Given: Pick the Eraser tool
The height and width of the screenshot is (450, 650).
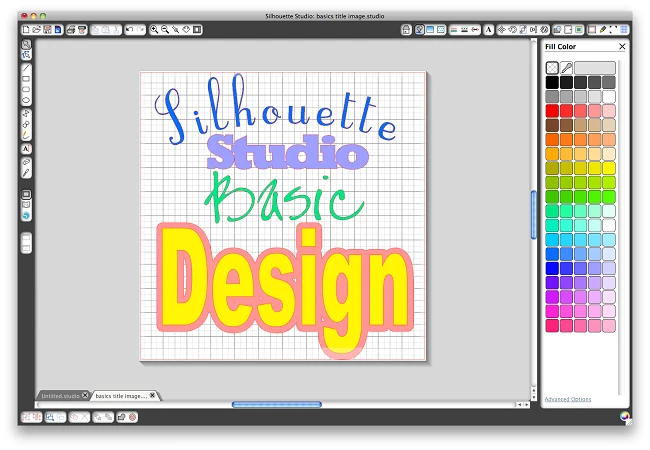Looking at the screenshot, I should click(26, 161).
